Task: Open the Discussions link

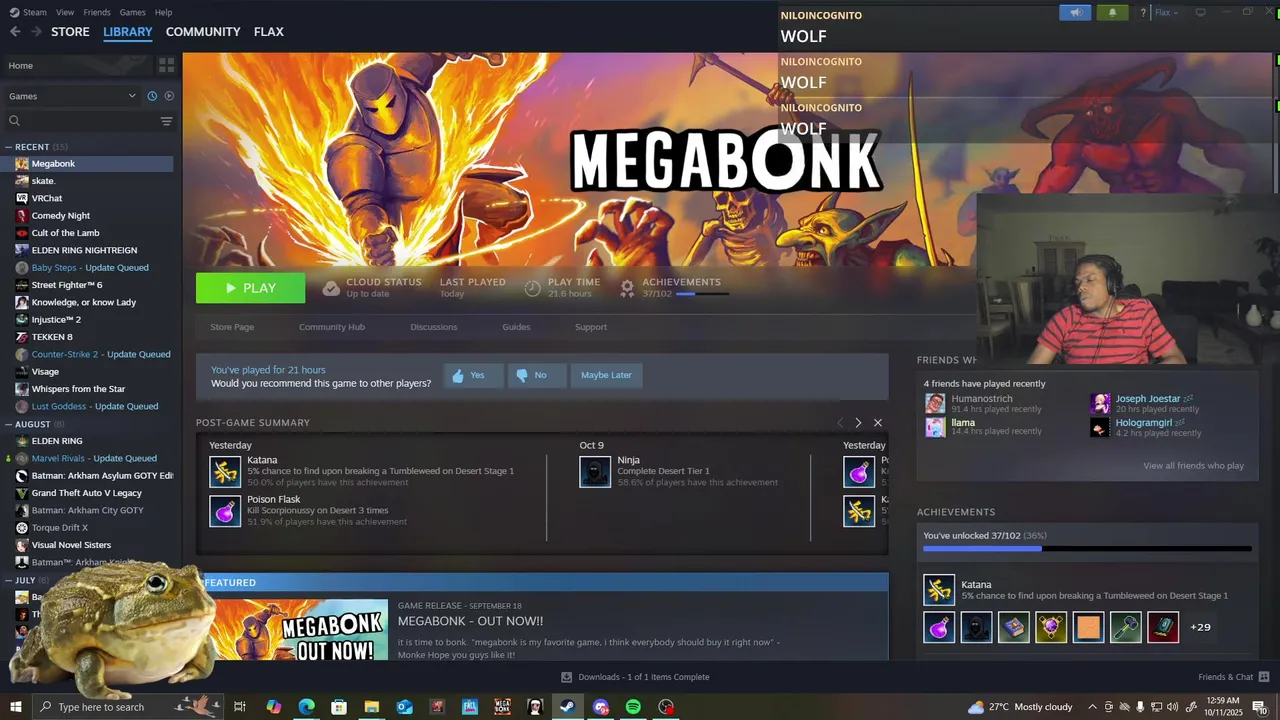Action: [434, 327]
